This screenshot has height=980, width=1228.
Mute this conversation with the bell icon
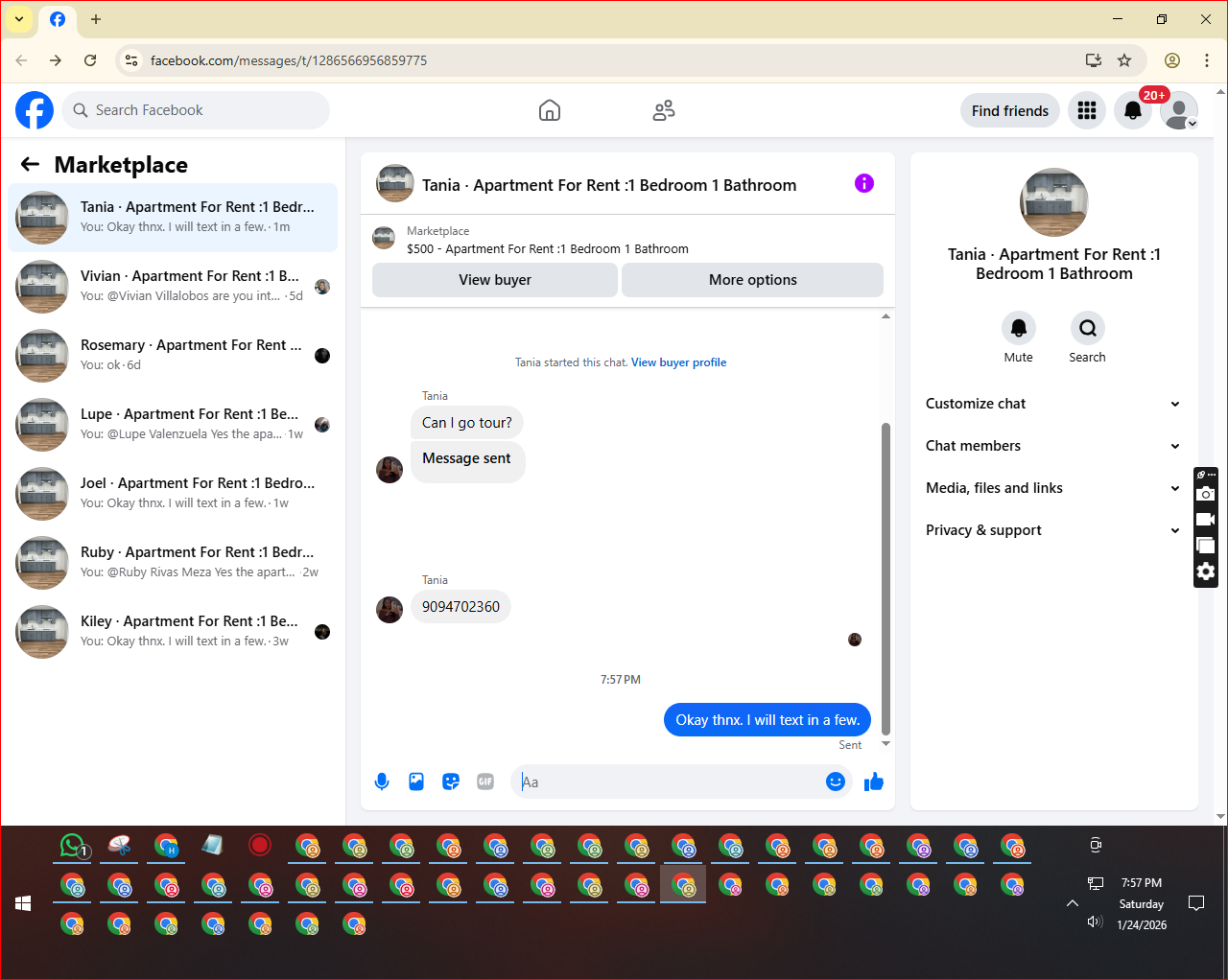click(1019, 328)
